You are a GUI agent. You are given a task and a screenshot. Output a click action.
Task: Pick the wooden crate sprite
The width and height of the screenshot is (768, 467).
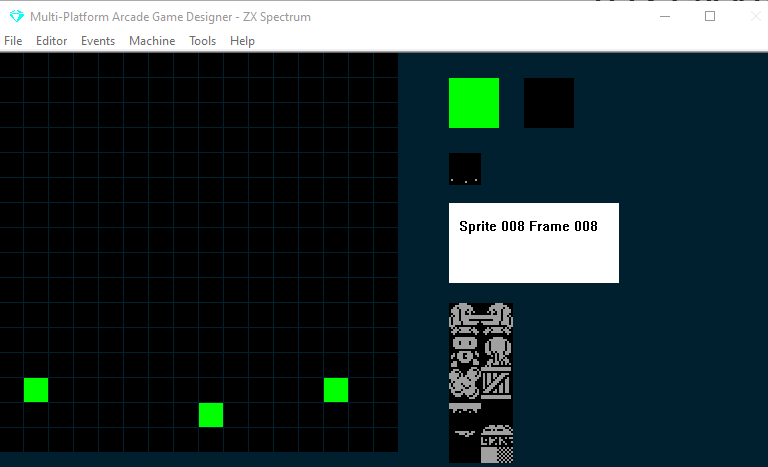(497, 383)
